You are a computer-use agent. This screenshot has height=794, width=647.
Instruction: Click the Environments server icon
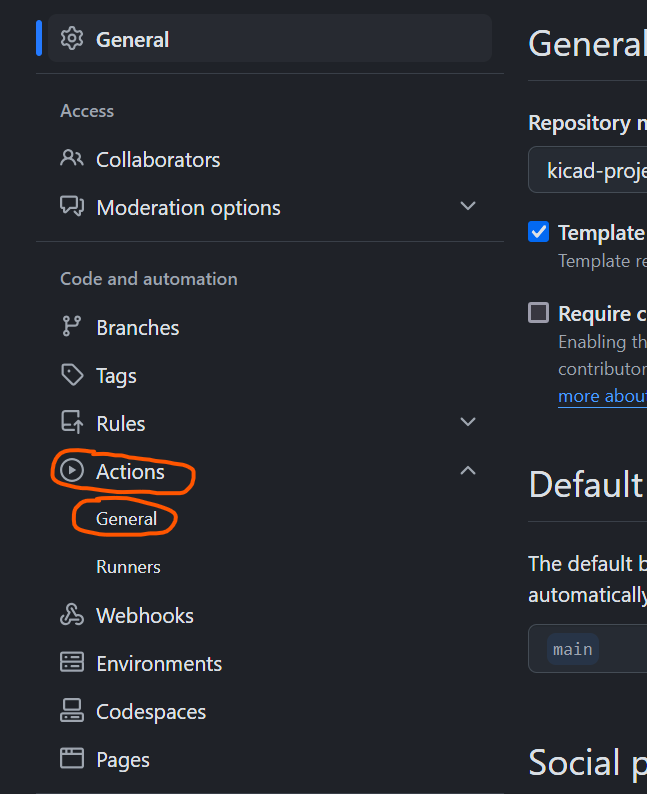click(72, 663)
